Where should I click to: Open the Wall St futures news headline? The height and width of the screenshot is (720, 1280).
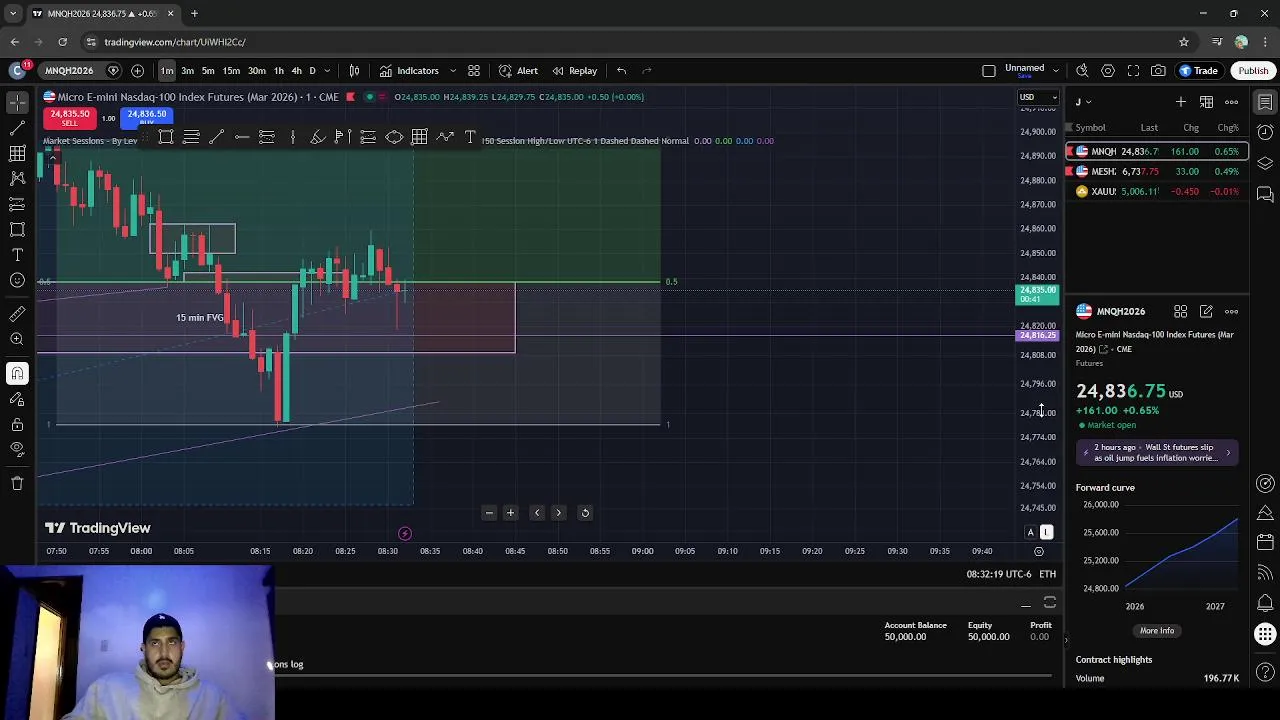1157,453
